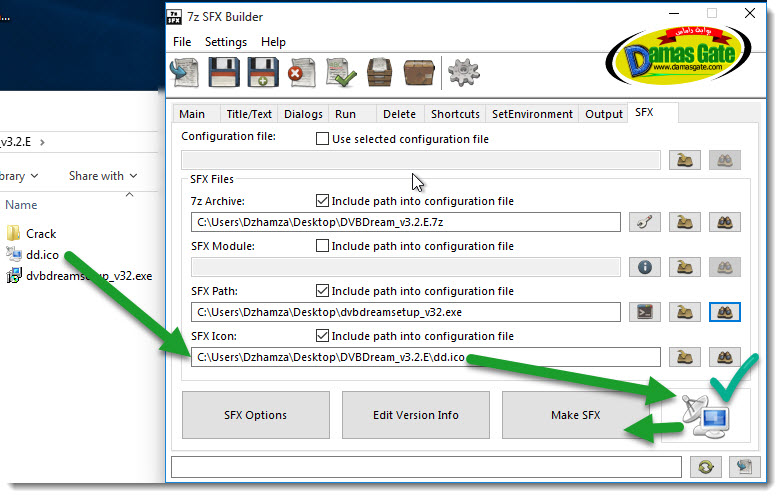782x498 pixels.
Task: Switch to the Dialogs tab
Action: tap(303, 114)
